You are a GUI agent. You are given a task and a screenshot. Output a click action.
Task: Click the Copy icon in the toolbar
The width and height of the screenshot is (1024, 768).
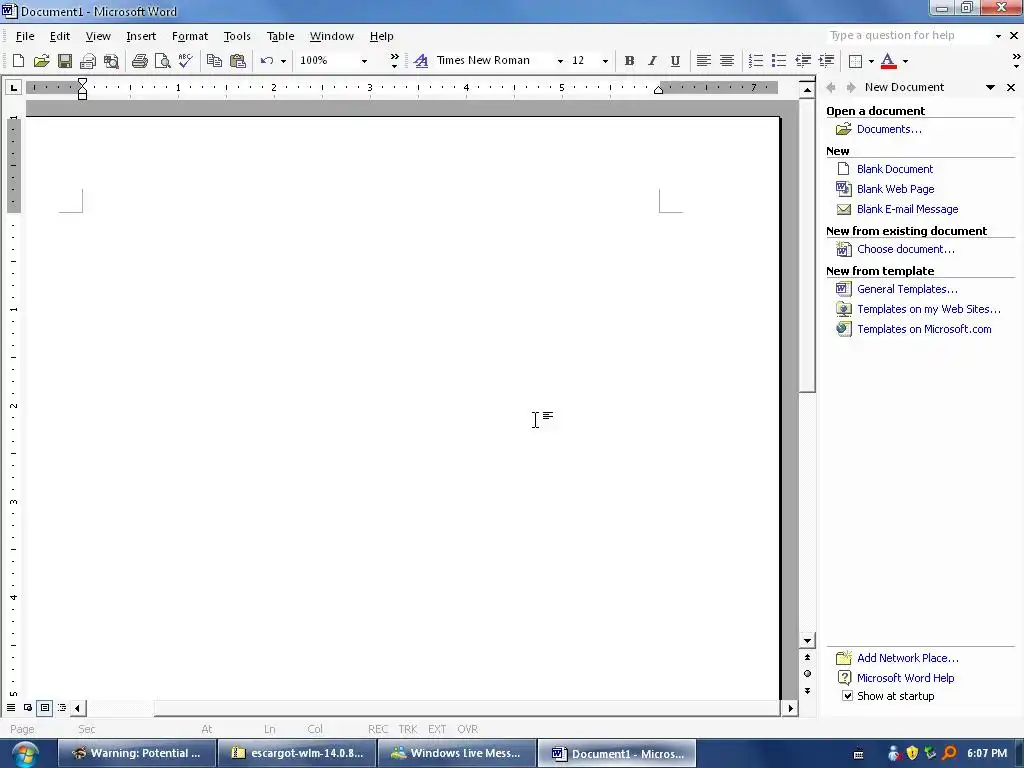pyautogui.click(x=214, y=61)
